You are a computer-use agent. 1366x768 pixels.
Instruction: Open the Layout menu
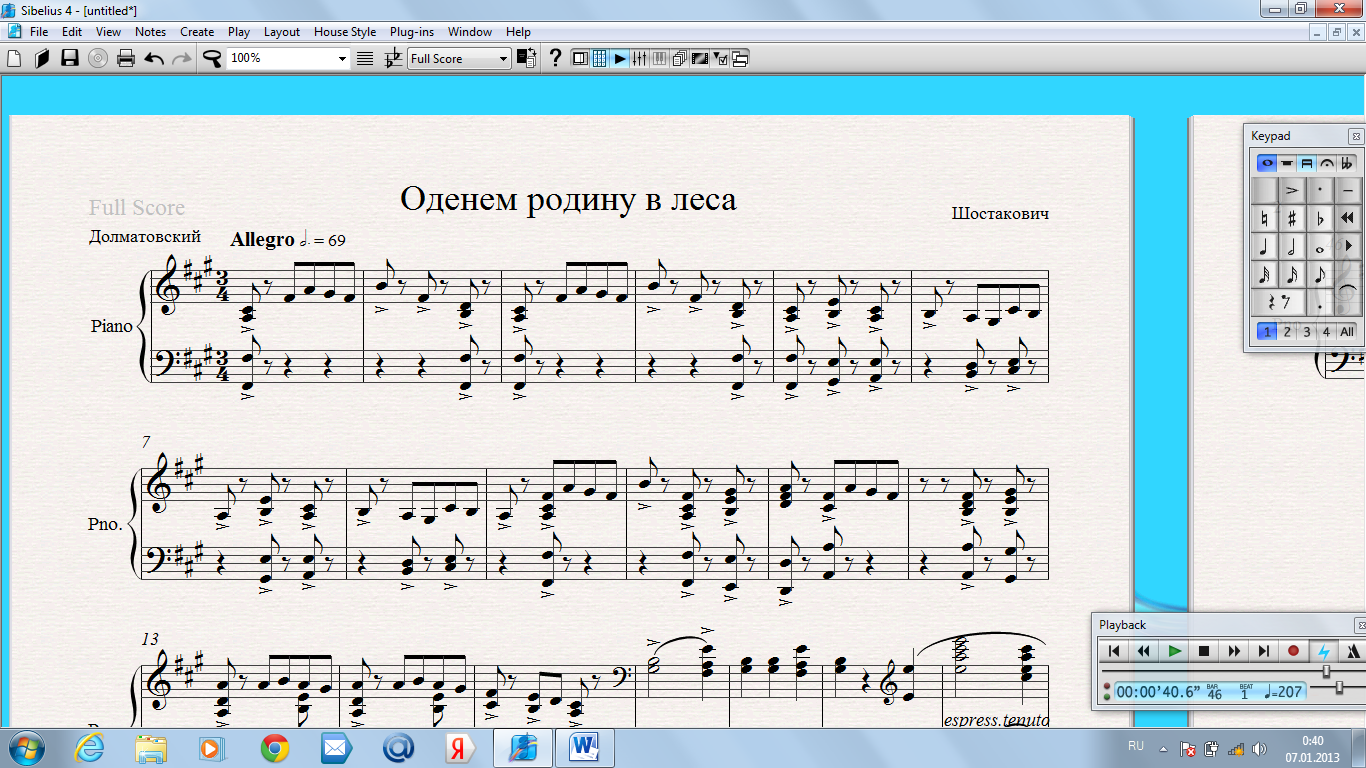click(282, 32)
